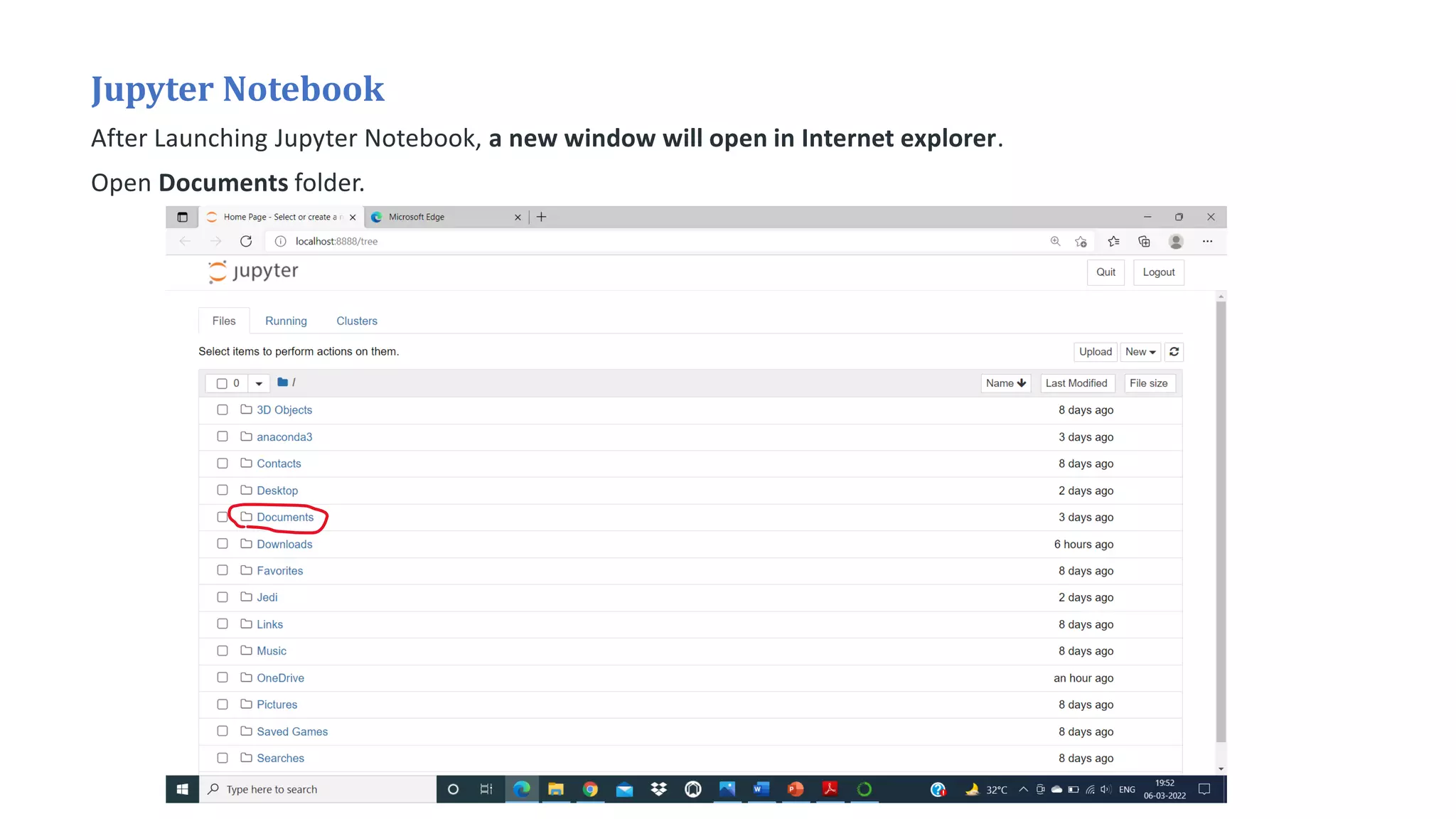
Task: Click the root folder icon in breadcrumb
Action: pyautogui.click(x=282, y=382)
